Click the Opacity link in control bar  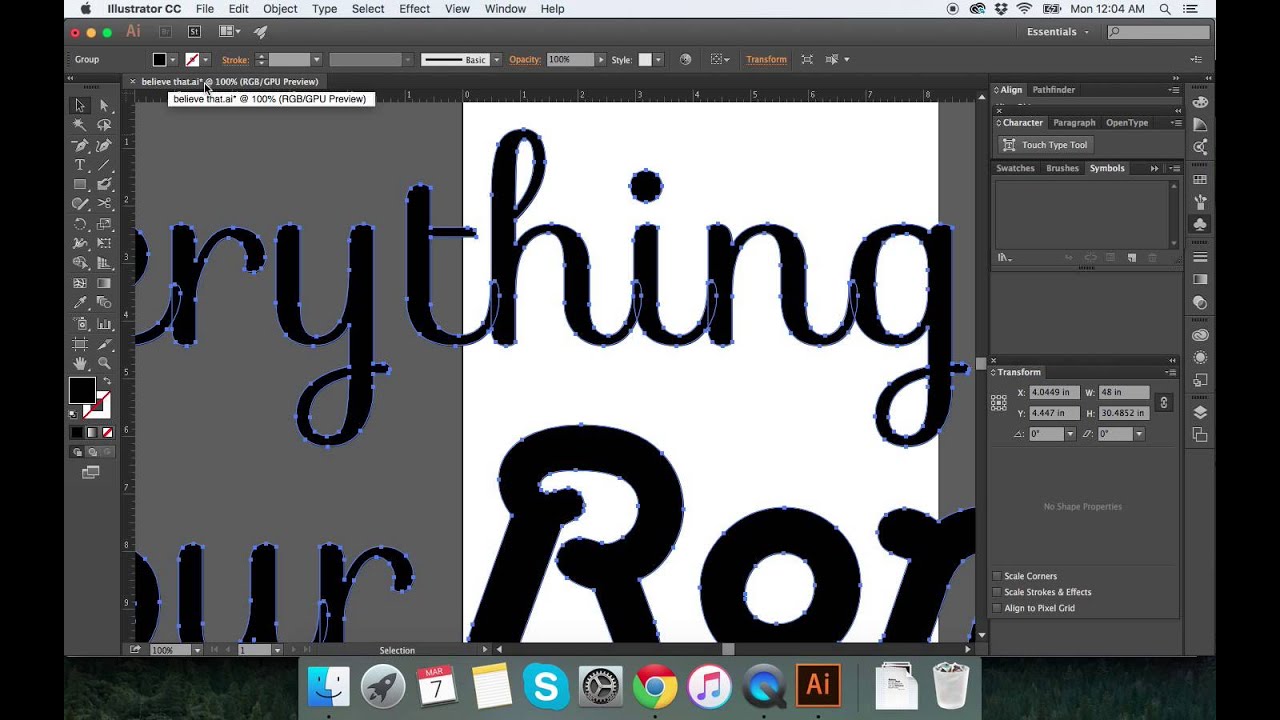tap(525, 60)
